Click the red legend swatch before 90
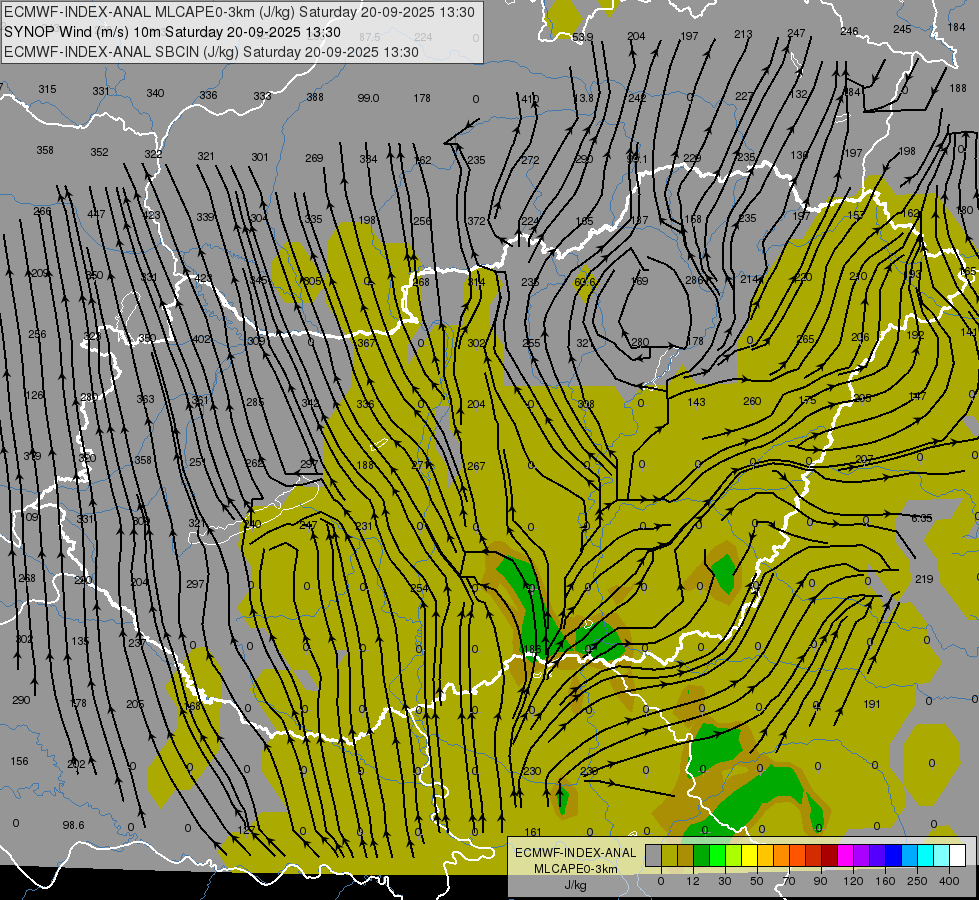This screenshot has height=900, width=979. (x=814, y=856)
